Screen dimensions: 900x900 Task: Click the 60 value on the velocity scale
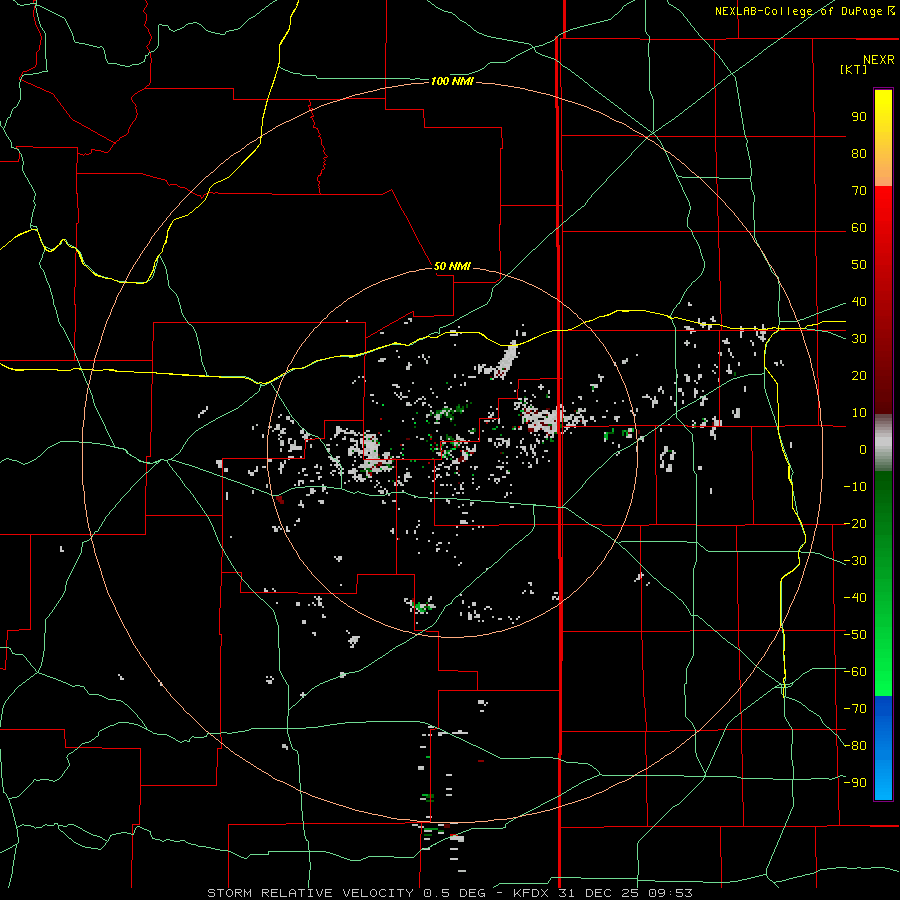pos(859,228)
